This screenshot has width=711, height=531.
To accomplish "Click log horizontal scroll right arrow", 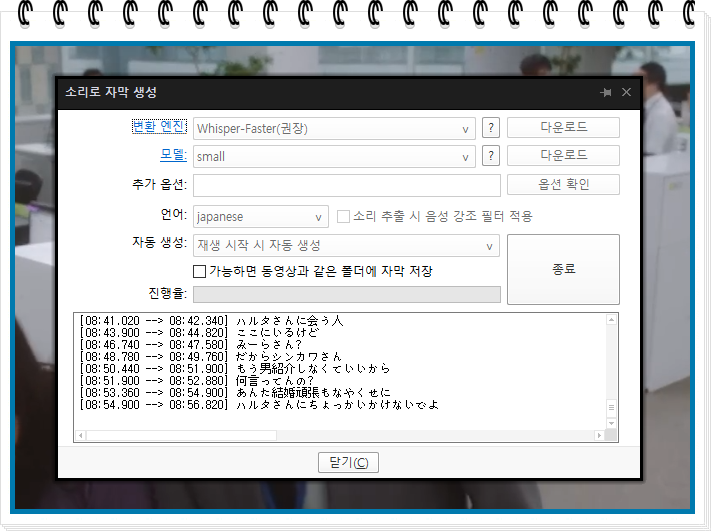I will pyautogui.click(x=599, y=435).
